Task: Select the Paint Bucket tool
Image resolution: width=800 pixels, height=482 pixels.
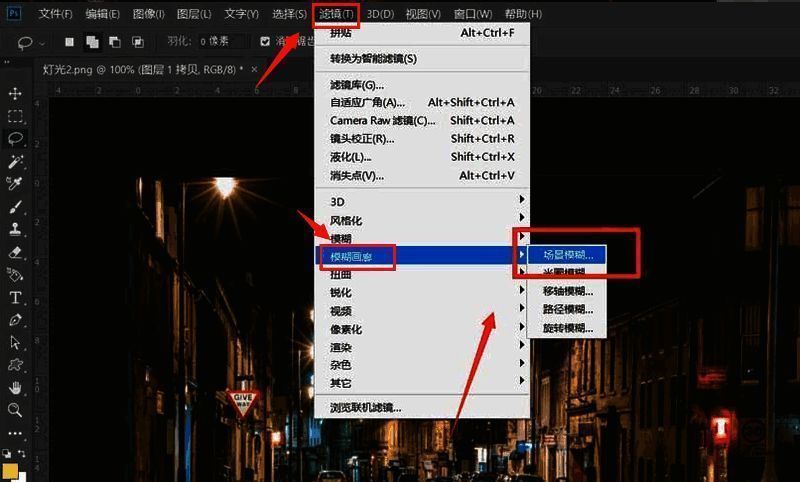Action: (x=15, y=275)
